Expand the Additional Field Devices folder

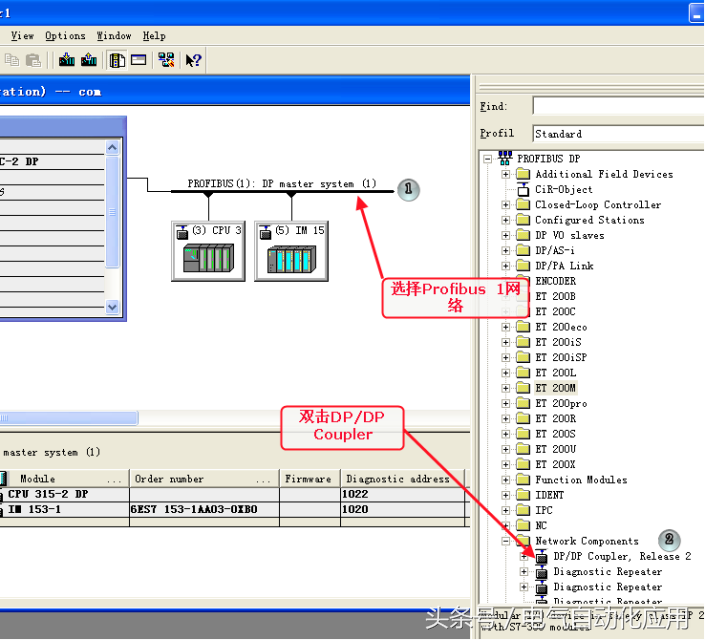(x=506, y=174)
